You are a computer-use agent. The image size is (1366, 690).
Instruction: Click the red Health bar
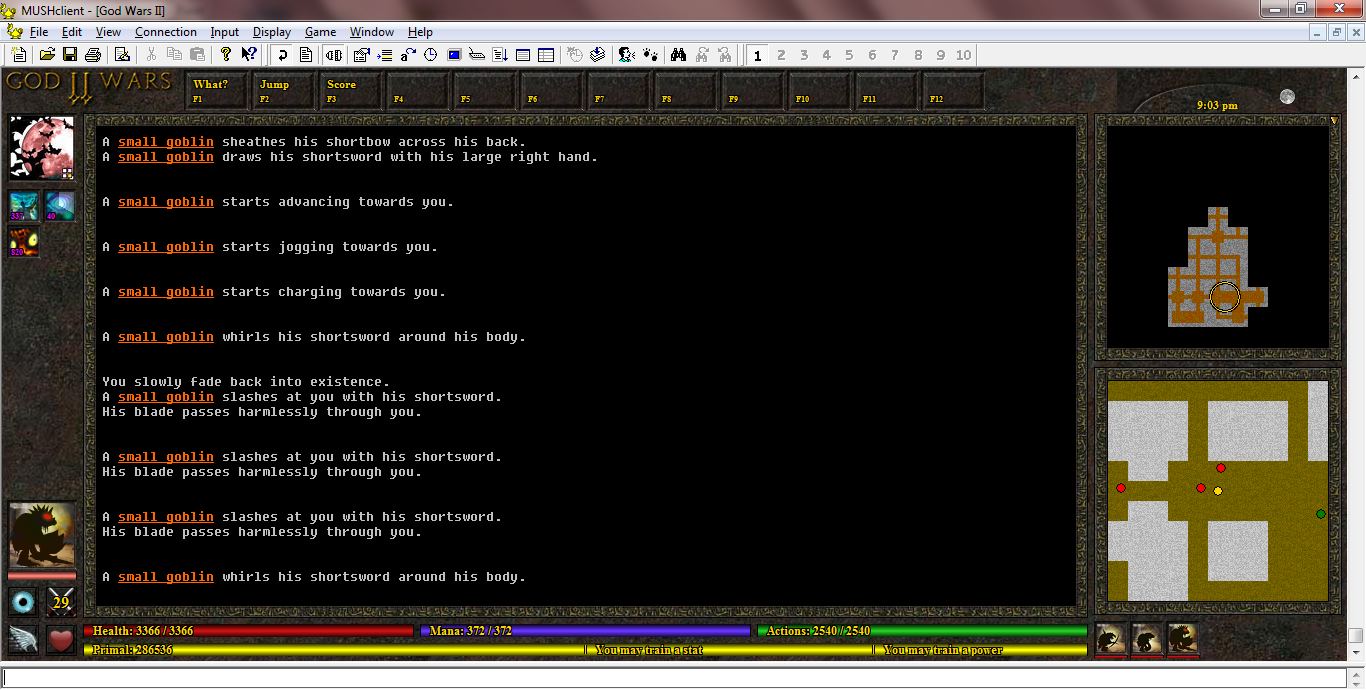coord(248,631)
